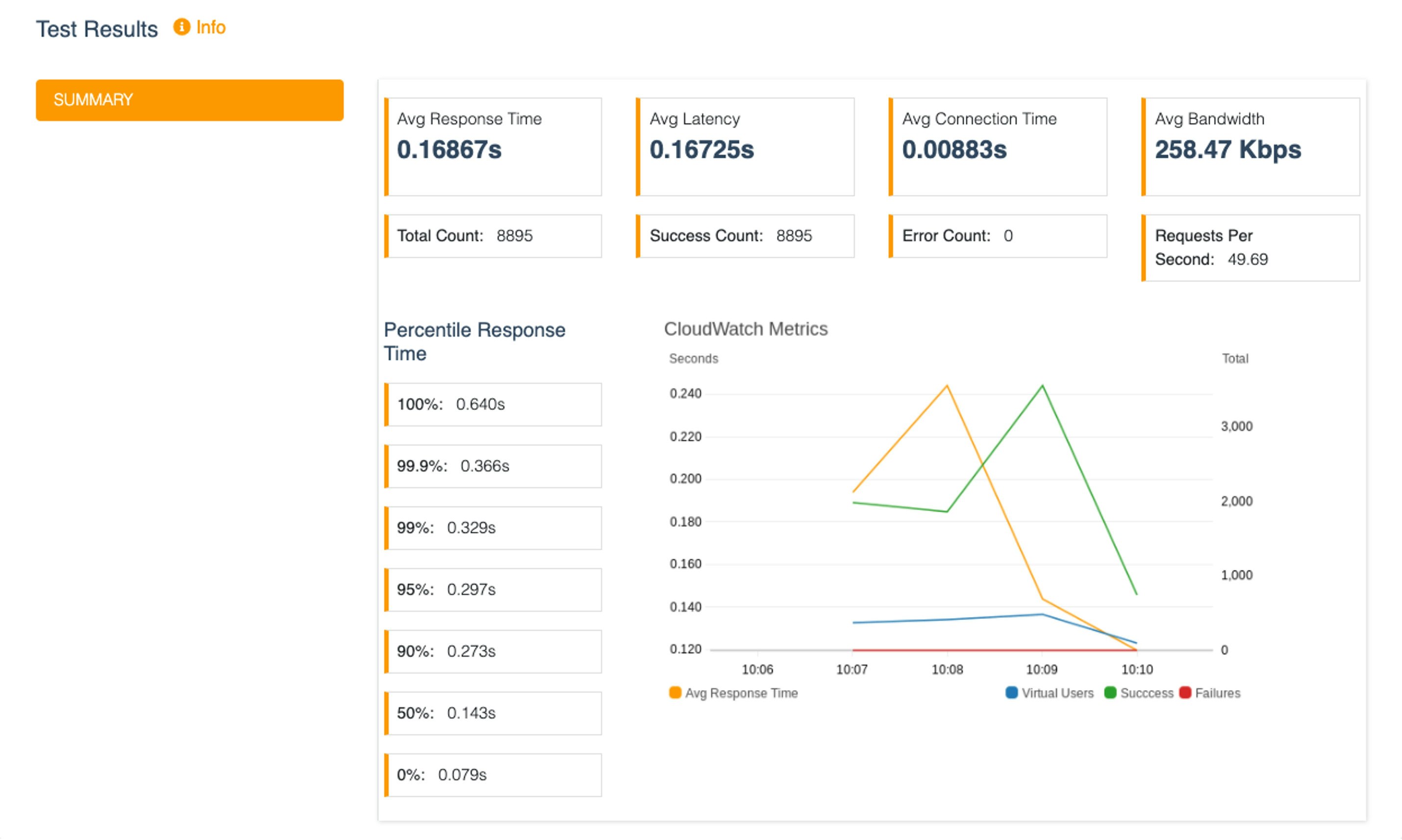1402x840 pixels.
Task: Click the 50% percentile response row
Action: pyautogui.click(x=493, y=713)
